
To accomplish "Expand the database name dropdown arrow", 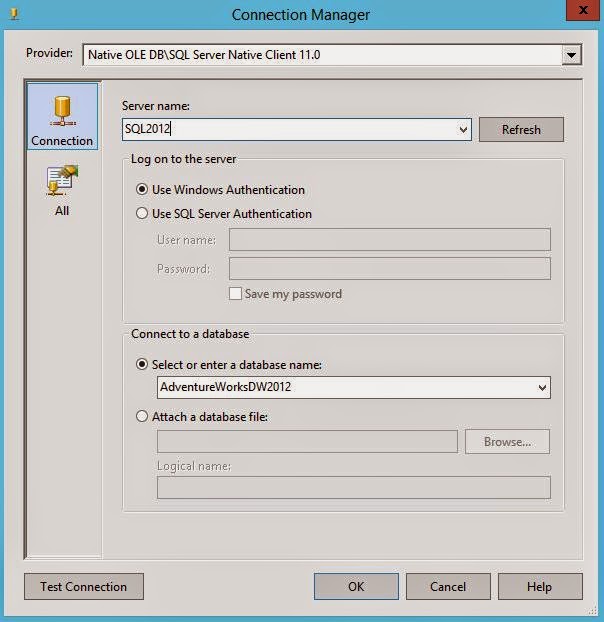I will 542,388.
